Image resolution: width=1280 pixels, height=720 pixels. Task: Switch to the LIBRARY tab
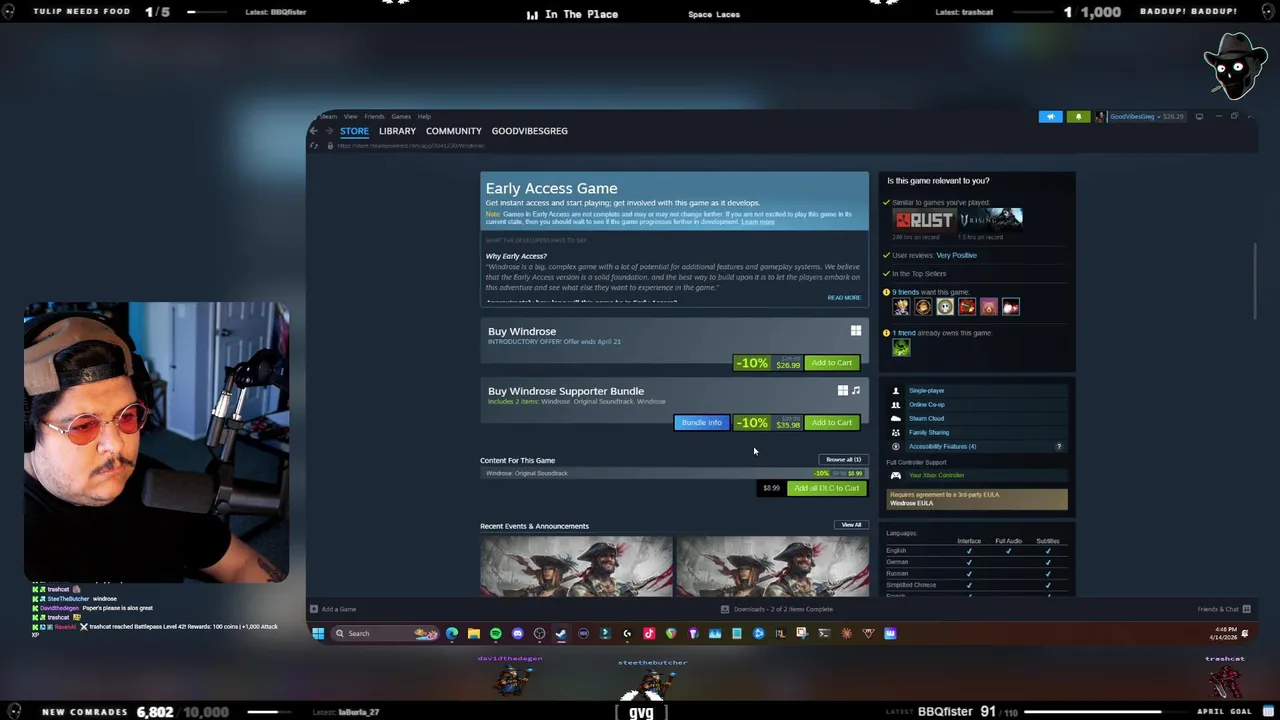[x=397, y=131]
